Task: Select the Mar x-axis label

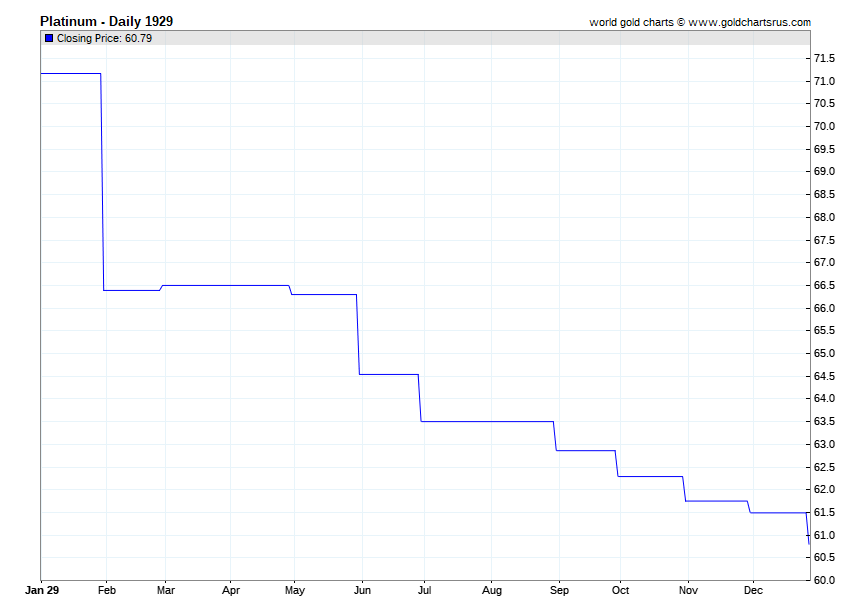Action: pos(166,590)
